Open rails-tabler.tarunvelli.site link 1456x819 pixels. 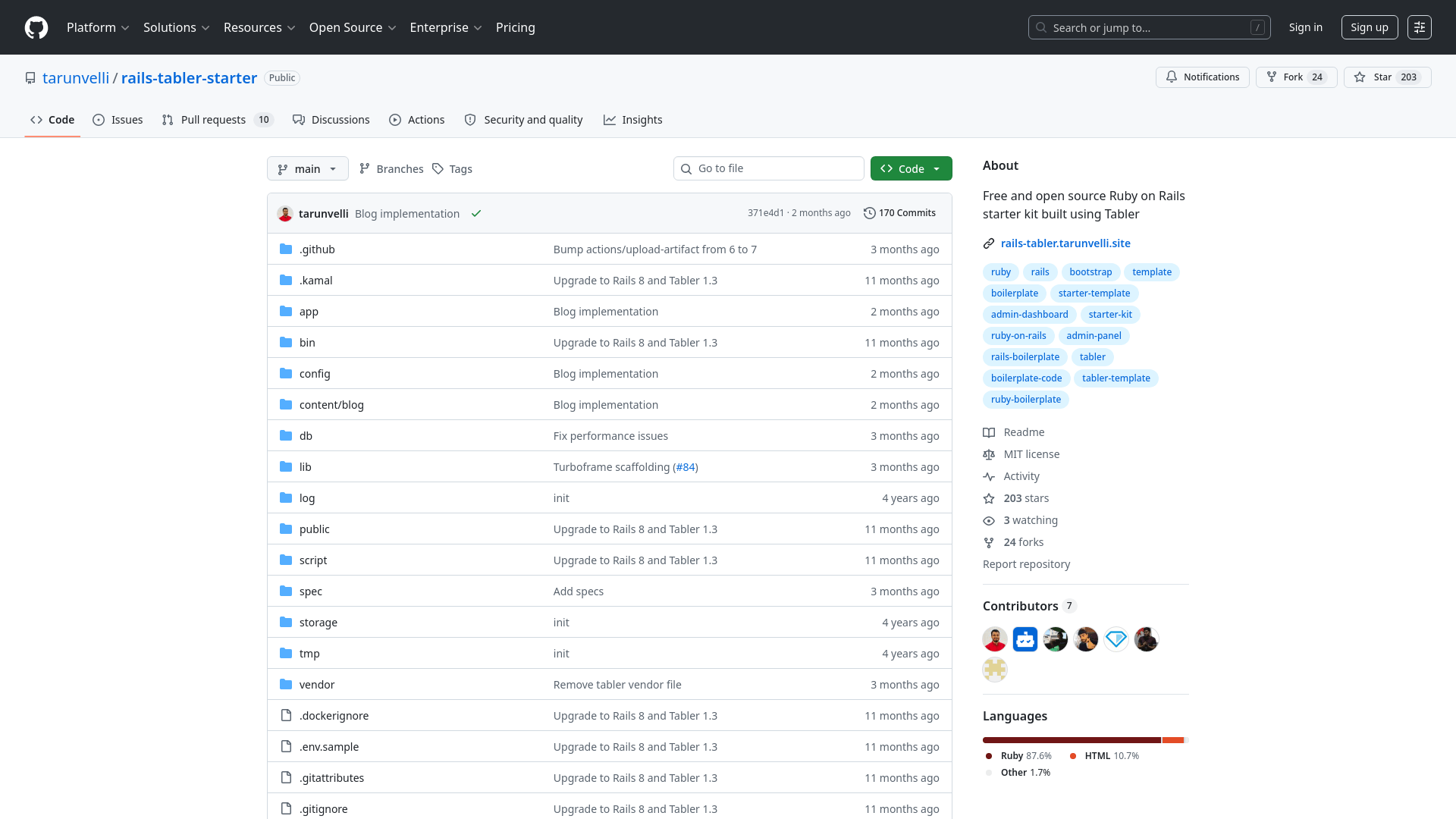click(1065, 243)
